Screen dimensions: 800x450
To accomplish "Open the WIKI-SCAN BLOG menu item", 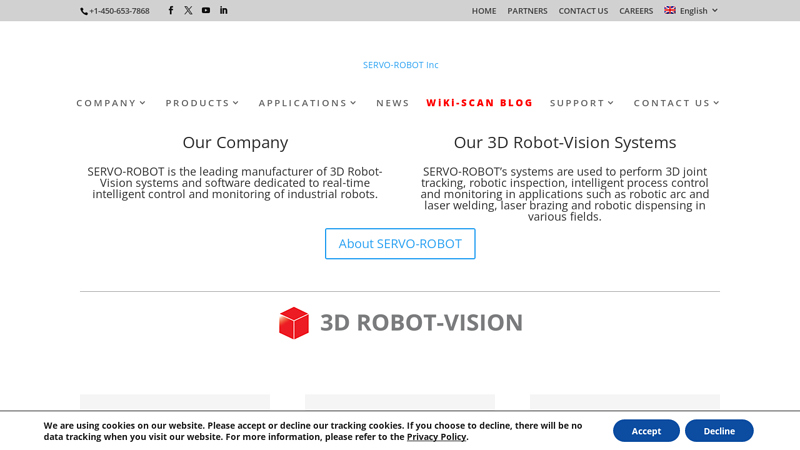I will [x=479, y=103].
